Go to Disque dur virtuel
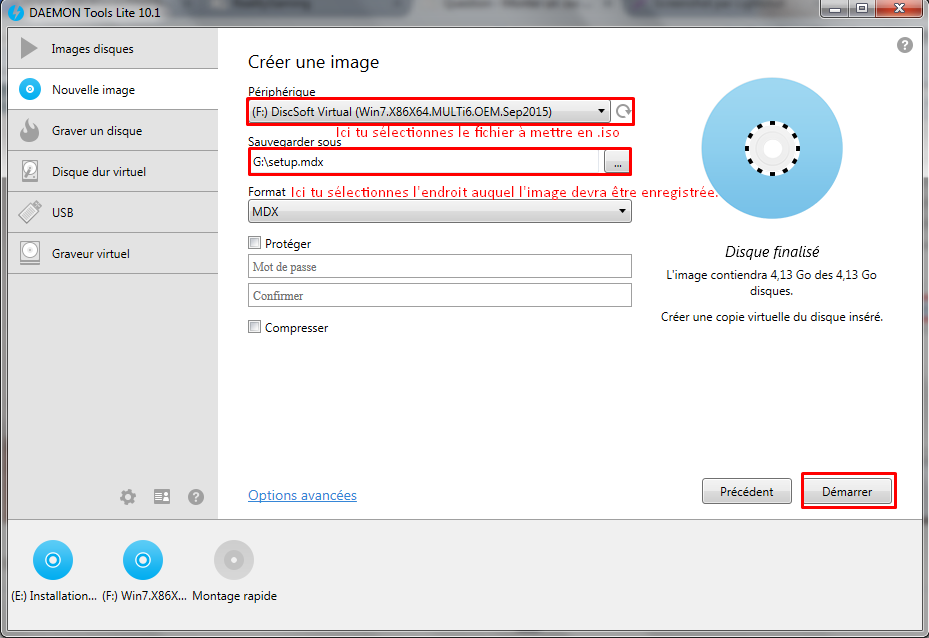This screenshot has width=929, height=638. pyautogui.click(x=113, y=171)
